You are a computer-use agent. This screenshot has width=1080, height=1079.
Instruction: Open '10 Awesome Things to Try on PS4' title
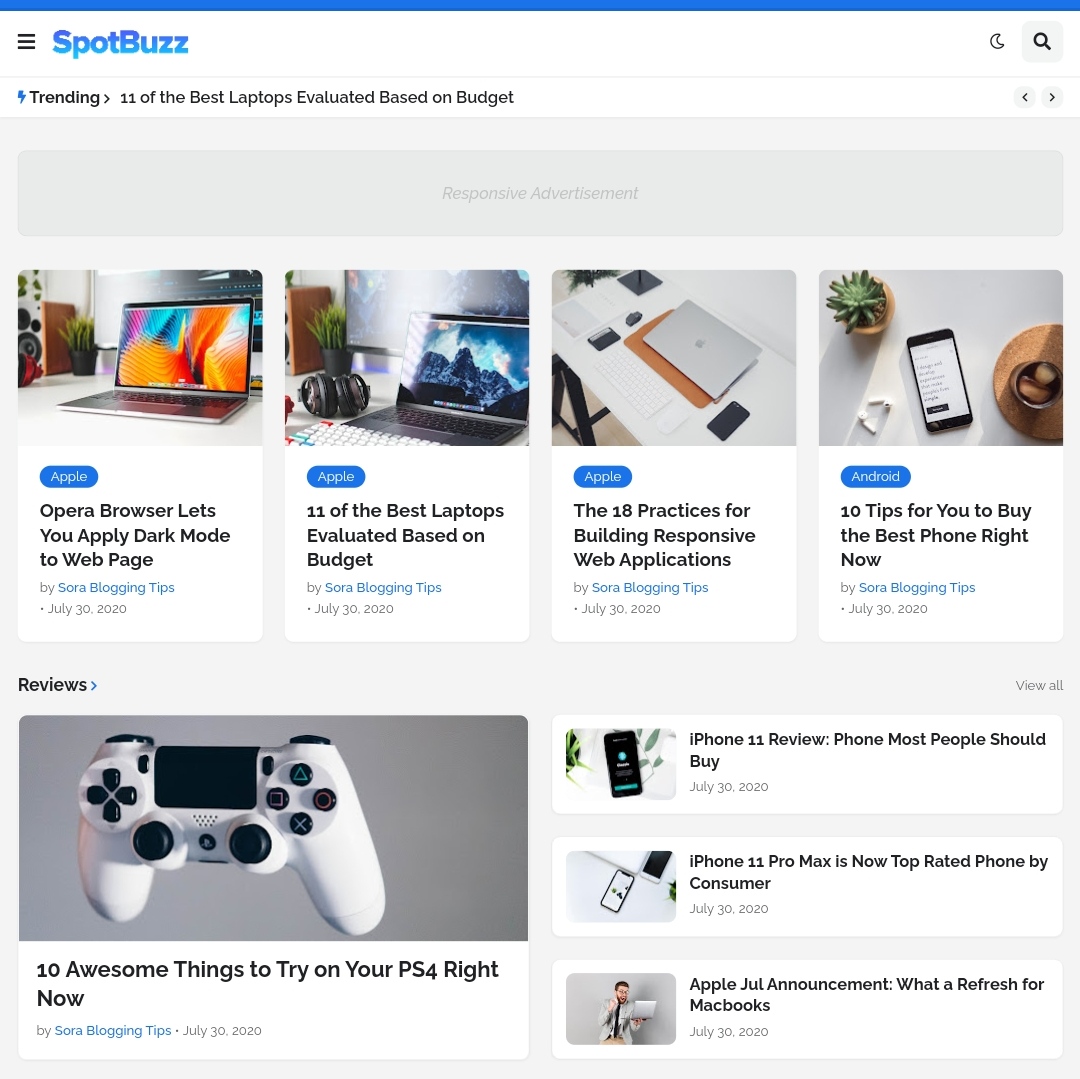(x=267, y=983)
